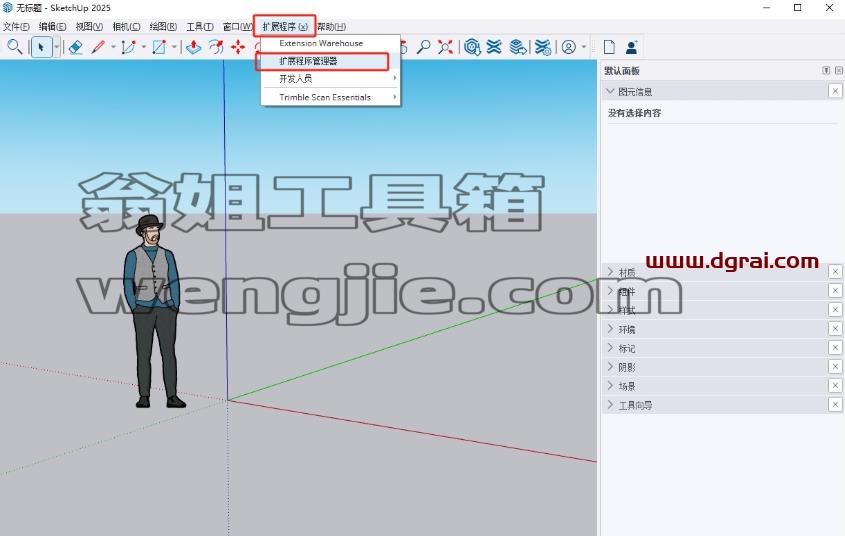Open the 文件(F) menu
The height and width of the screenshot is (536, 845).
pos(16,26)
